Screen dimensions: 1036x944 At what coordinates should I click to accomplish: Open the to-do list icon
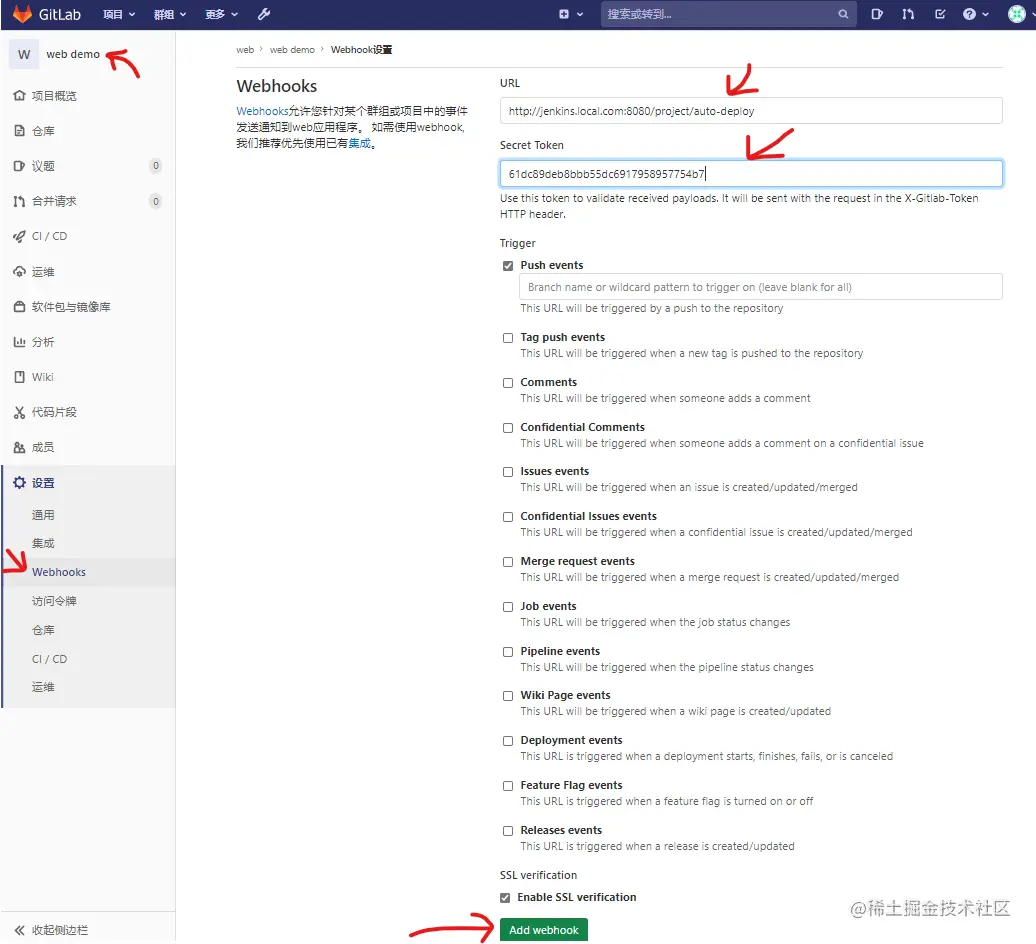[x=940, y=14]
